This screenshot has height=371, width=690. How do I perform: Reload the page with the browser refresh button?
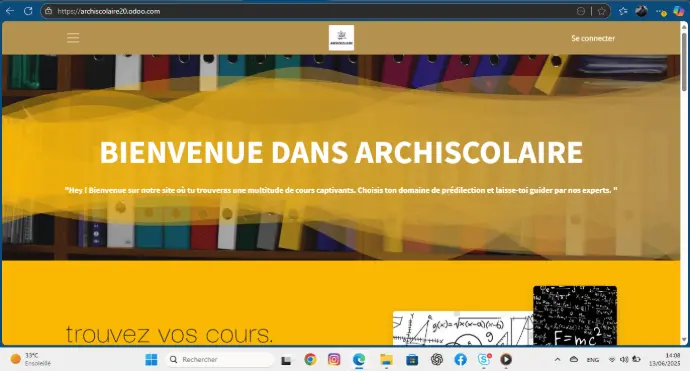pos(28,11)
